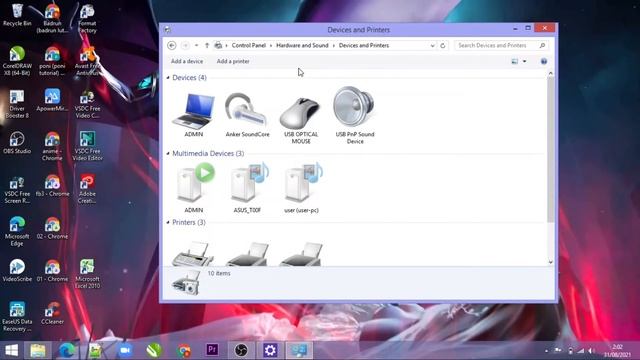
Task: Show hidden tray icons arrow
Action: [x=546, y=351]
